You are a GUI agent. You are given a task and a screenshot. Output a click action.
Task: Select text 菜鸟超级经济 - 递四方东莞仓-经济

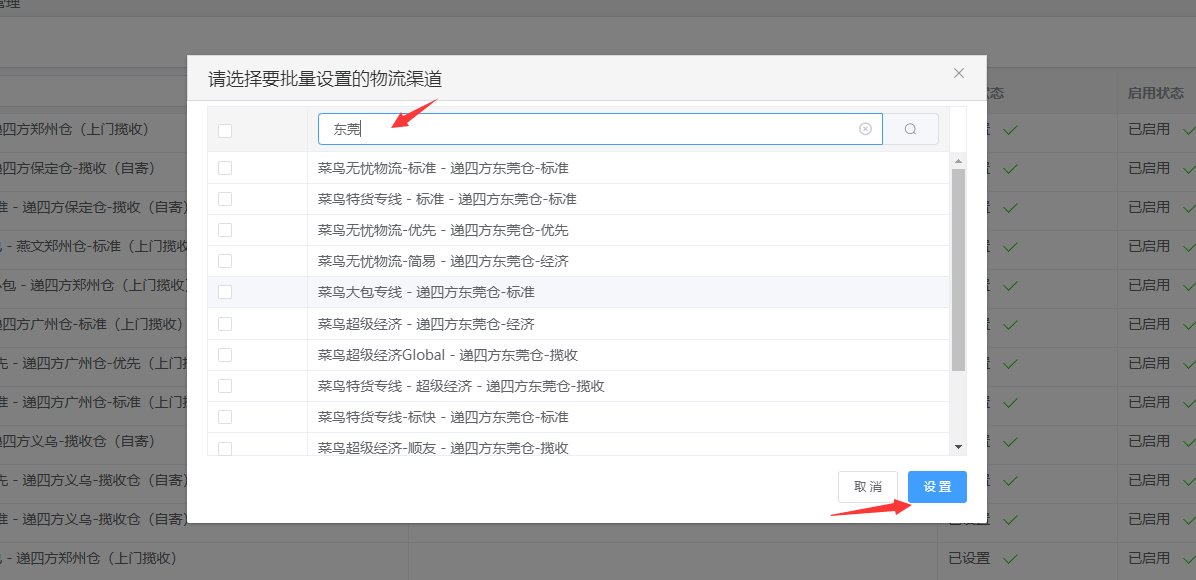[426, 324]
